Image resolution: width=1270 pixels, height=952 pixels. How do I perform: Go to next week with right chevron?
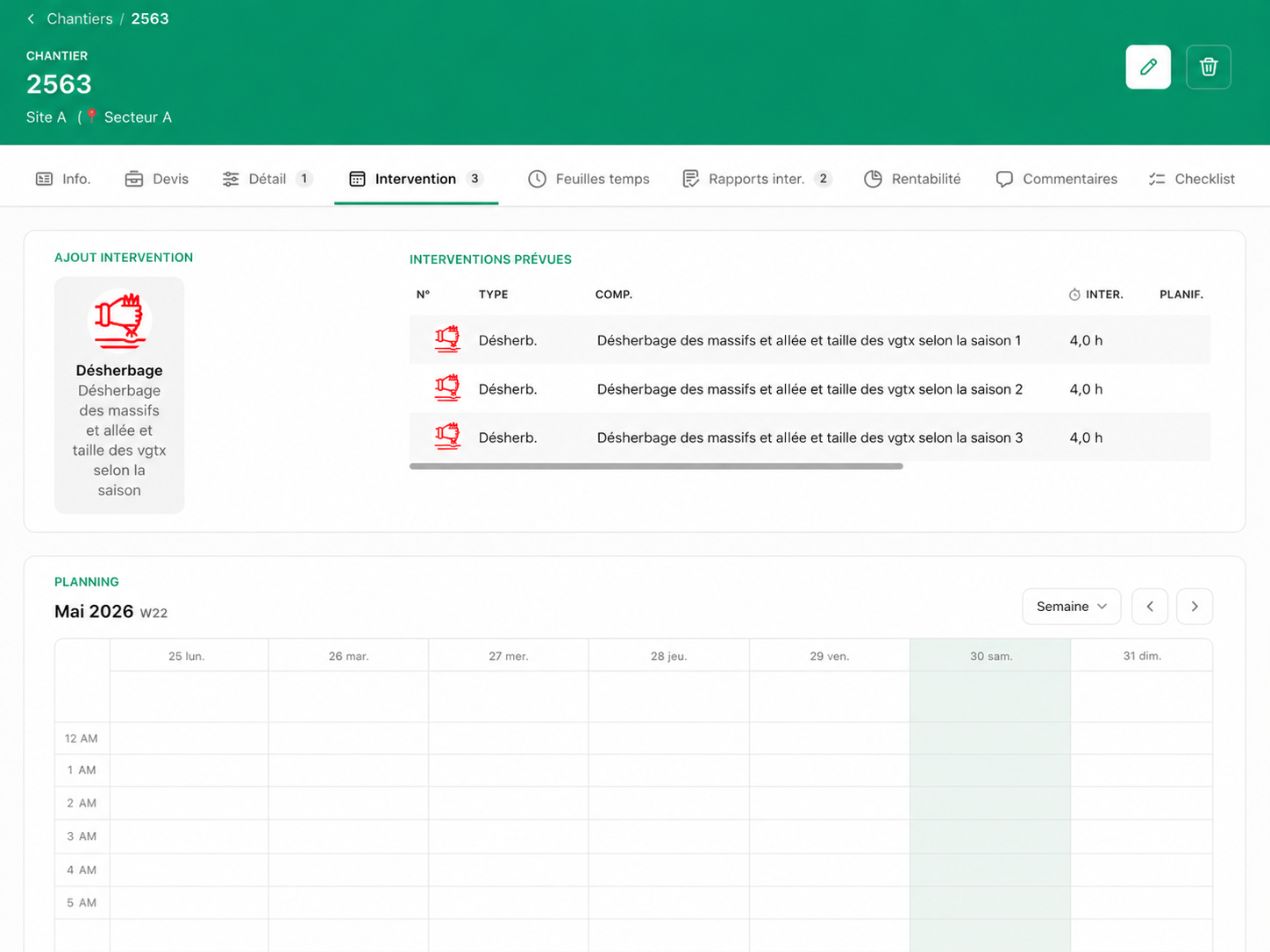tap(1195, 607)
